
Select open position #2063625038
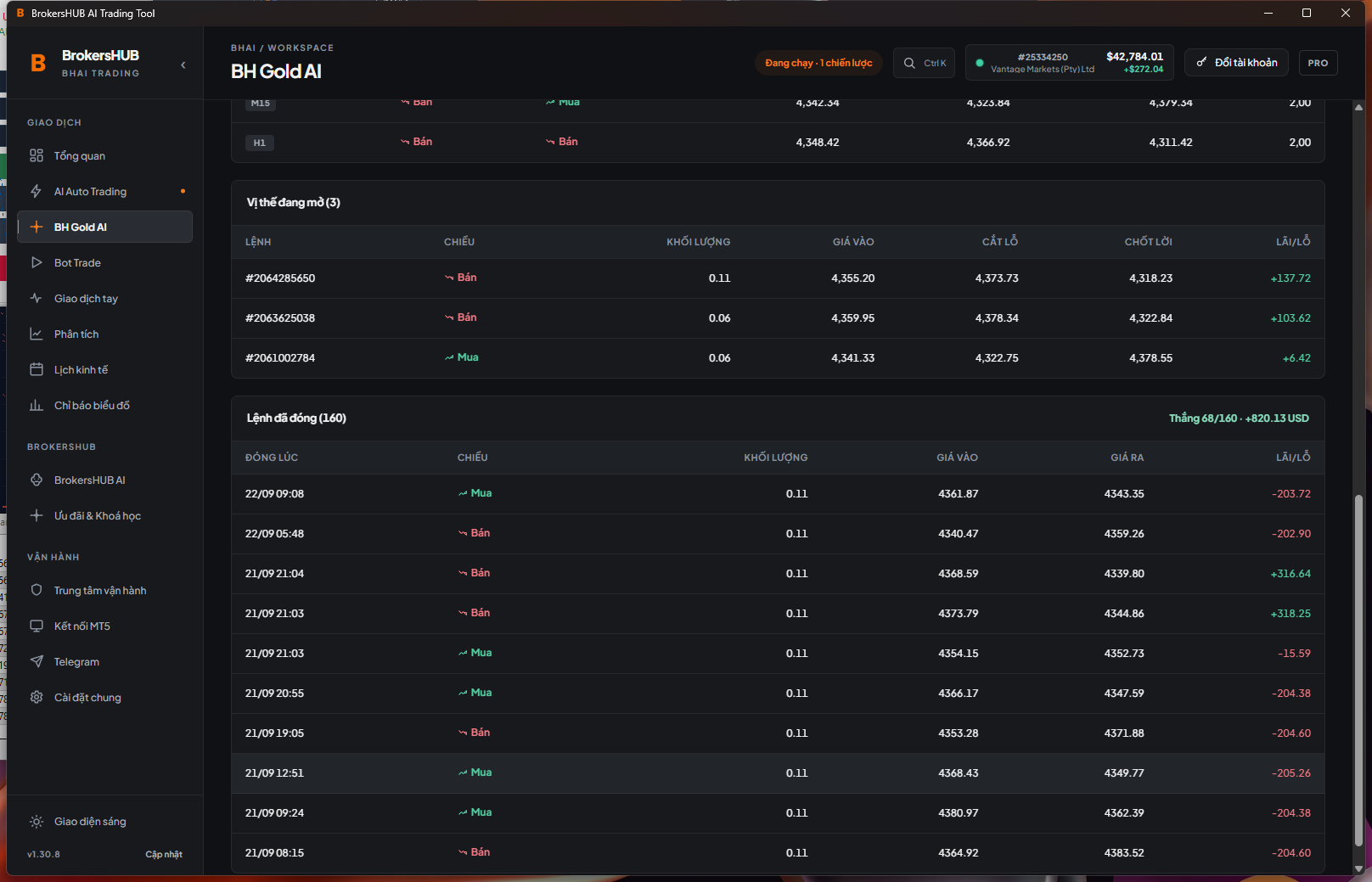click(x=778, y=318)
